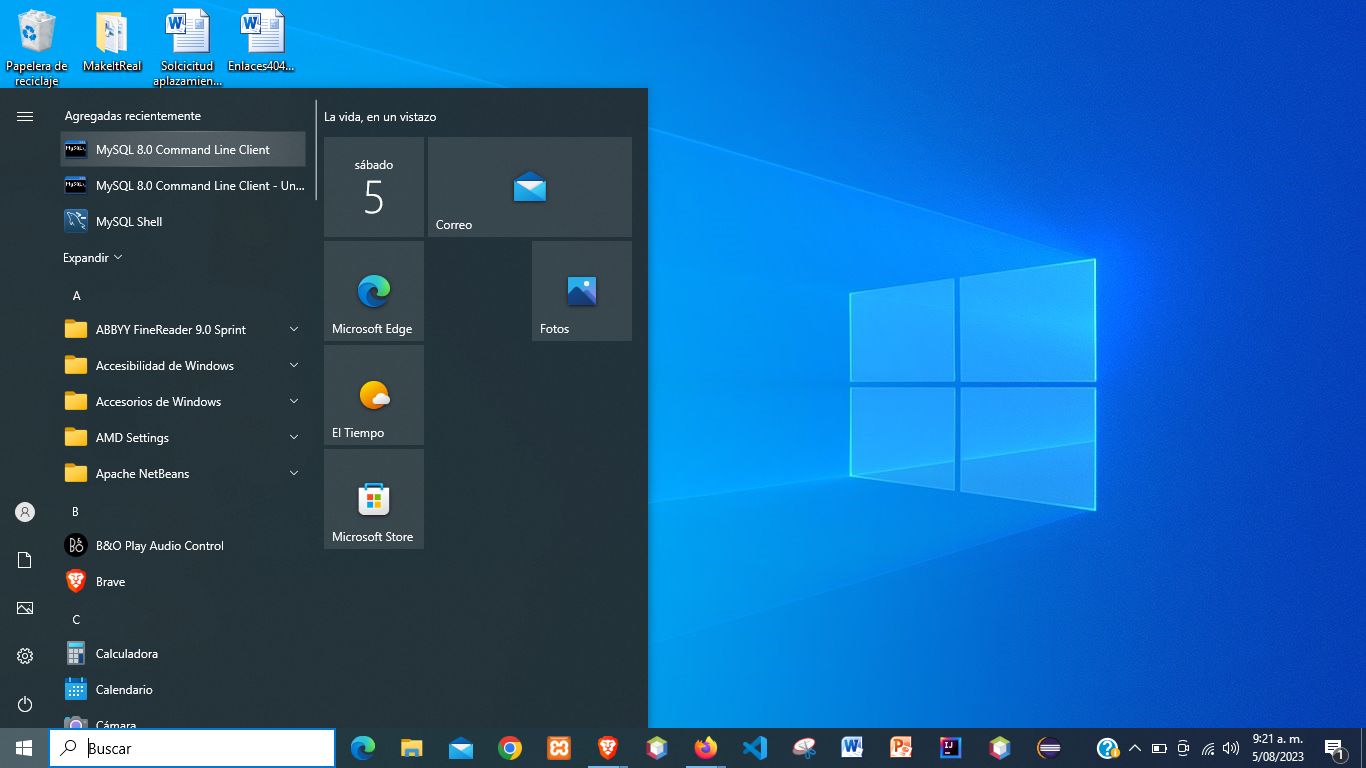1366x768 pixels.
Task: Jump to letter A section header
Action: coord(76,296)
